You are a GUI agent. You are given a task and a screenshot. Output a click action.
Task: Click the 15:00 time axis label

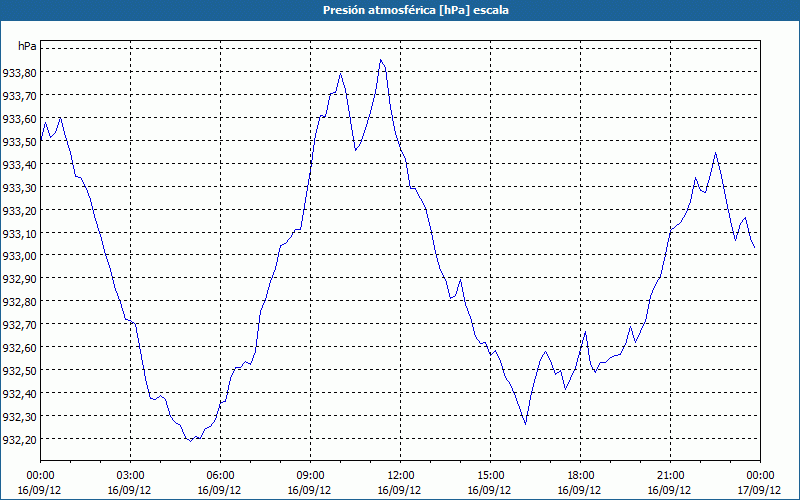pos(490,476)
